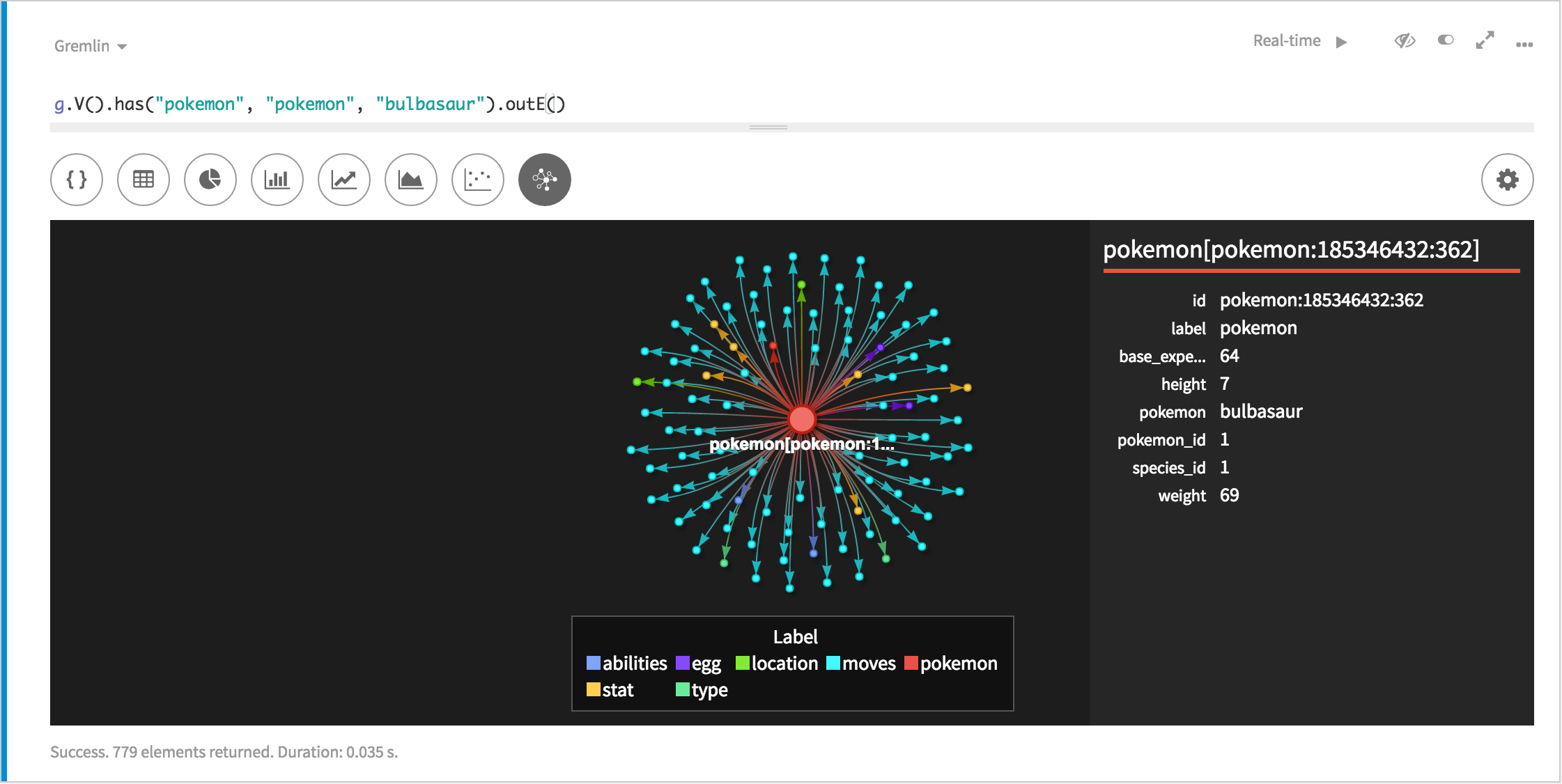
Task: Click the pie chart icon
Action: pyautogui.click(x=208, y=179)
